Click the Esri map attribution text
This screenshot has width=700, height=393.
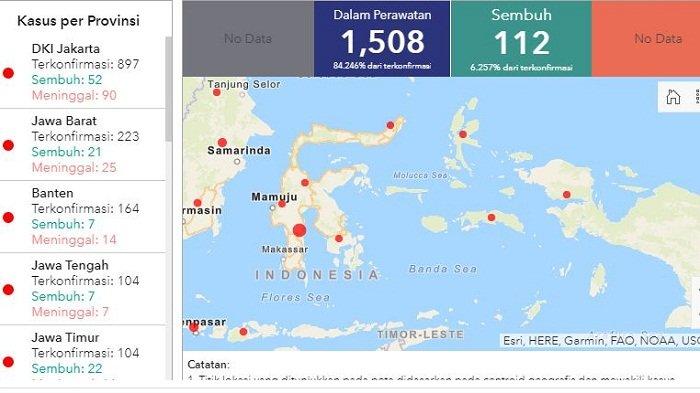click(601, 341)
